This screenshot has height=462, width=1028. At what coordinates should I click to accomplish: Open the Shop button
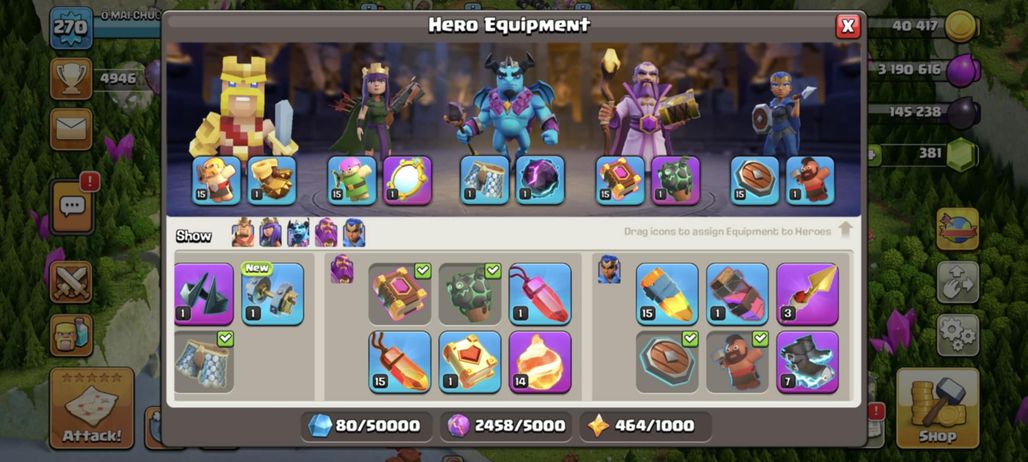pos(937,408)
